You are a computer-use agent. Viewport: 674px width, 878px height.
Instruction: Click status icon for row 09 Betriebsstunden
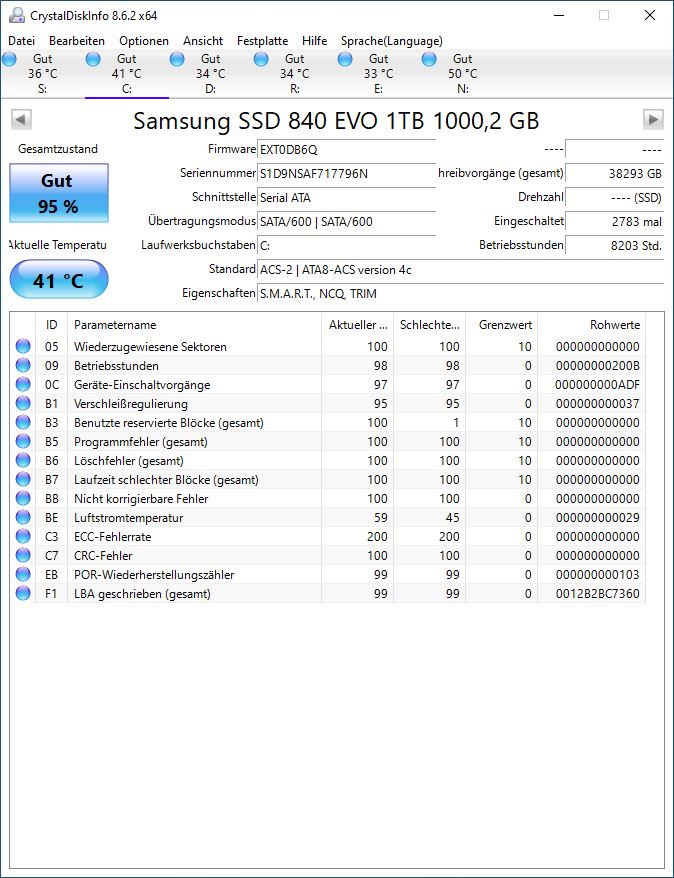point(23,365)
